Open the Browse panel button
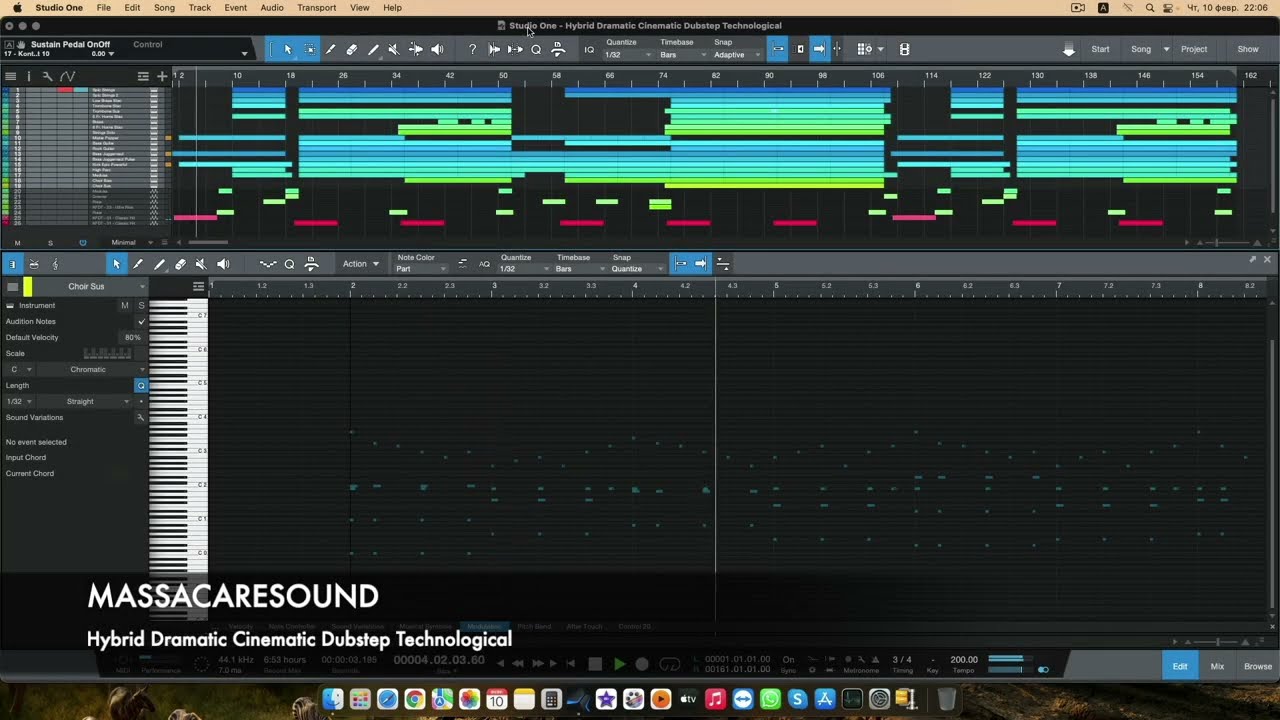Image resolution: width=1280 pixels, height=720 pixels. click(x=1258, y=666)
